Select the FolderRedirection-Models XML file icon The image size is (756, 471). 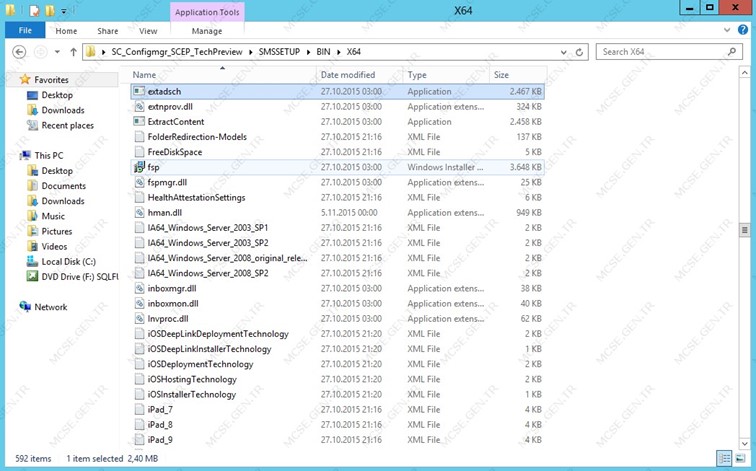(139, 137)
